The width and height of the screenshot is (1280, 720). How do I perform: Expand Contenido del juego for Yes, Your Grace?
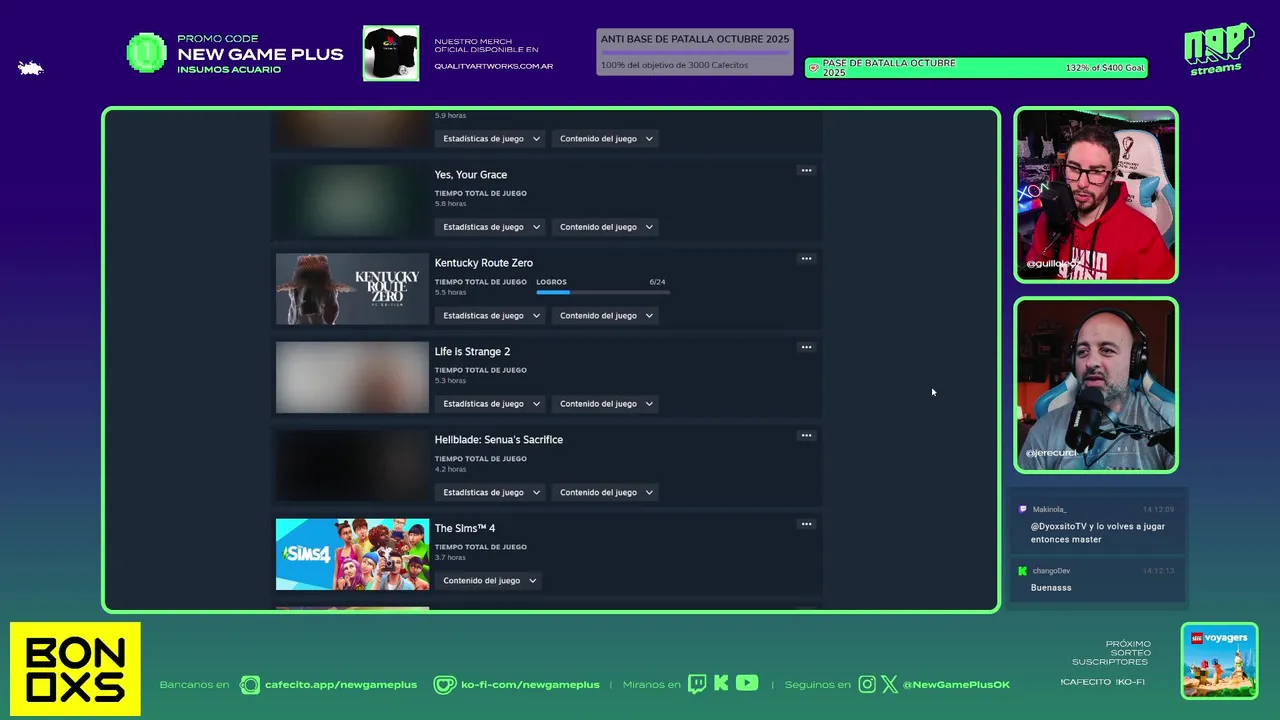(605, 227)
